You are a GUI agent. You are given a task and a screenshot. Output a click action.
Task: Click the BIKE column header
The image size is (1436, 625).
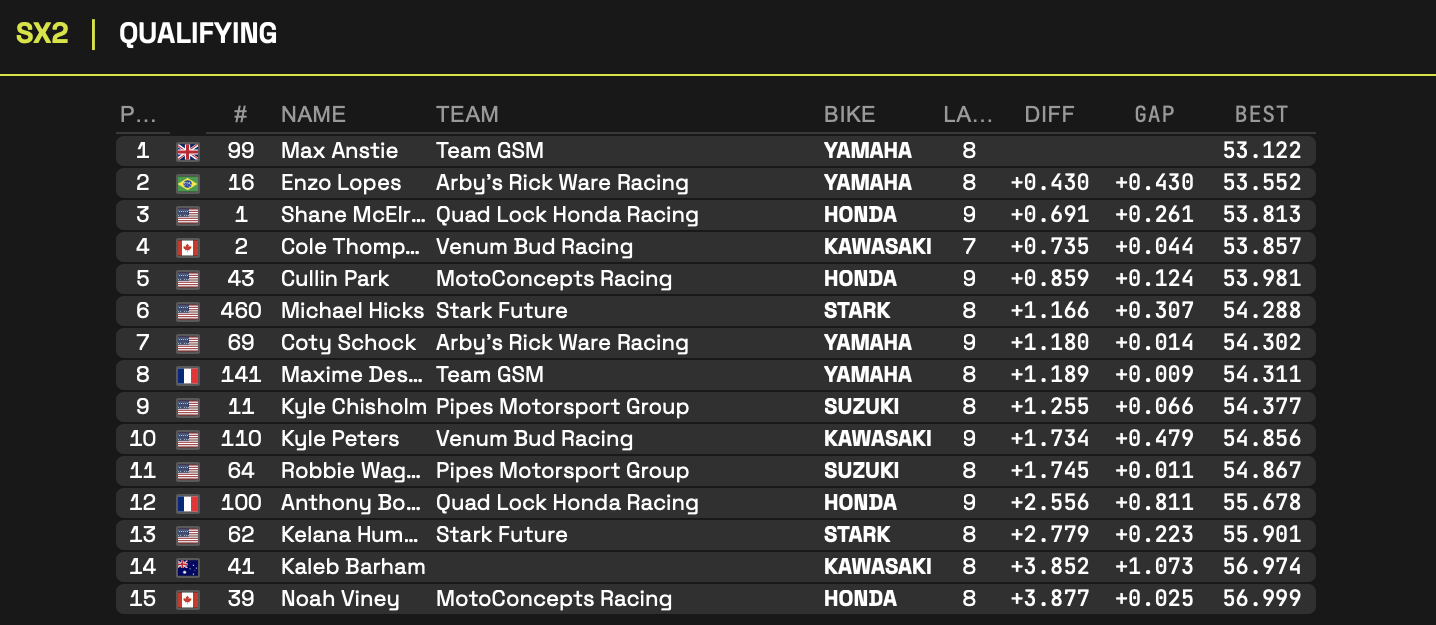(x=849, y=115)
